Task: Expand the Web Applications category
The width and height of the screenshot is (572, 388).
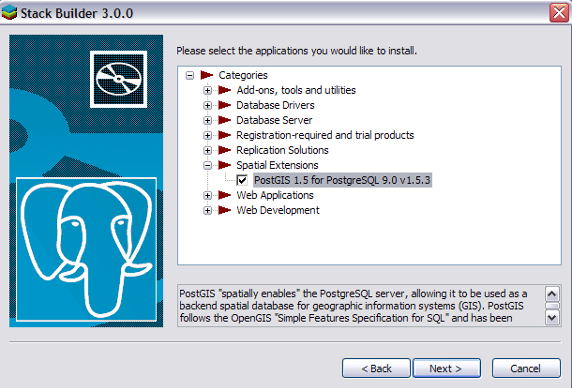Action: click(208, 195)
